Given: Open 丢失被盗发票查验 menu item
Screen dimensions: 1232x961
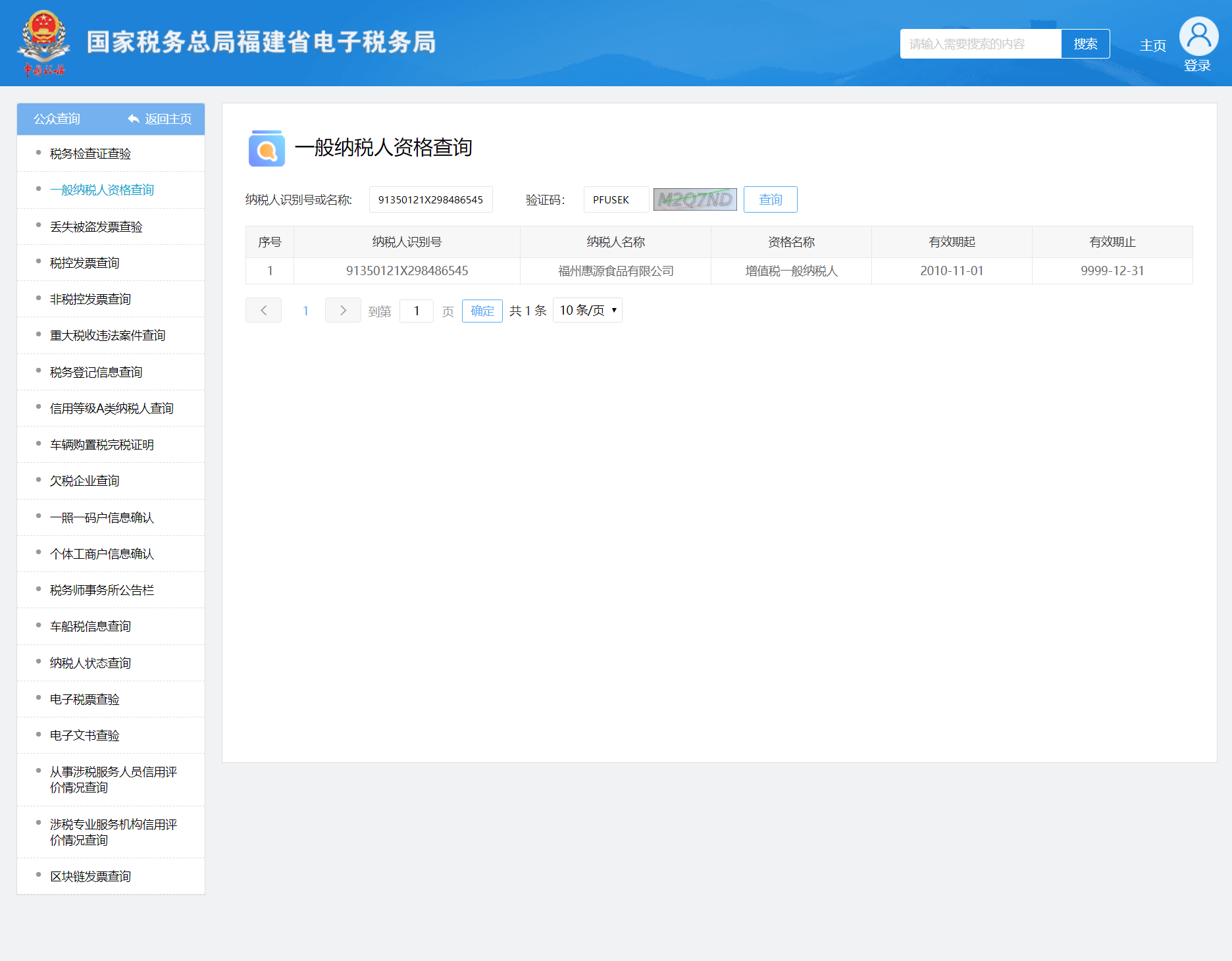Looking at the screenshot, I should coord(96,227).
